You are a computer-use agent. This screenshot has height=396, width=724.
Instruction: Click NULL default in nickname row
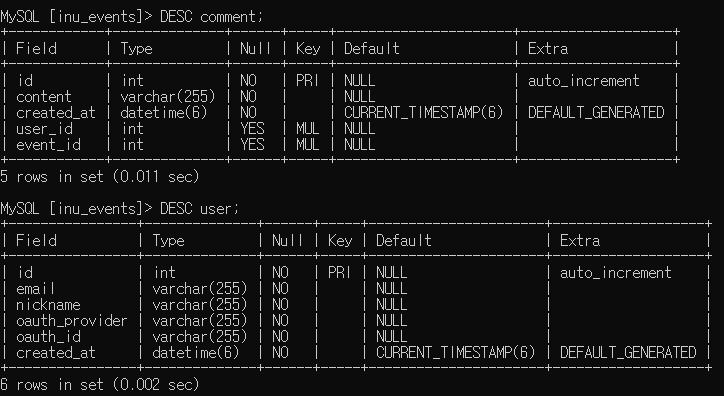(x=392, y=305)
